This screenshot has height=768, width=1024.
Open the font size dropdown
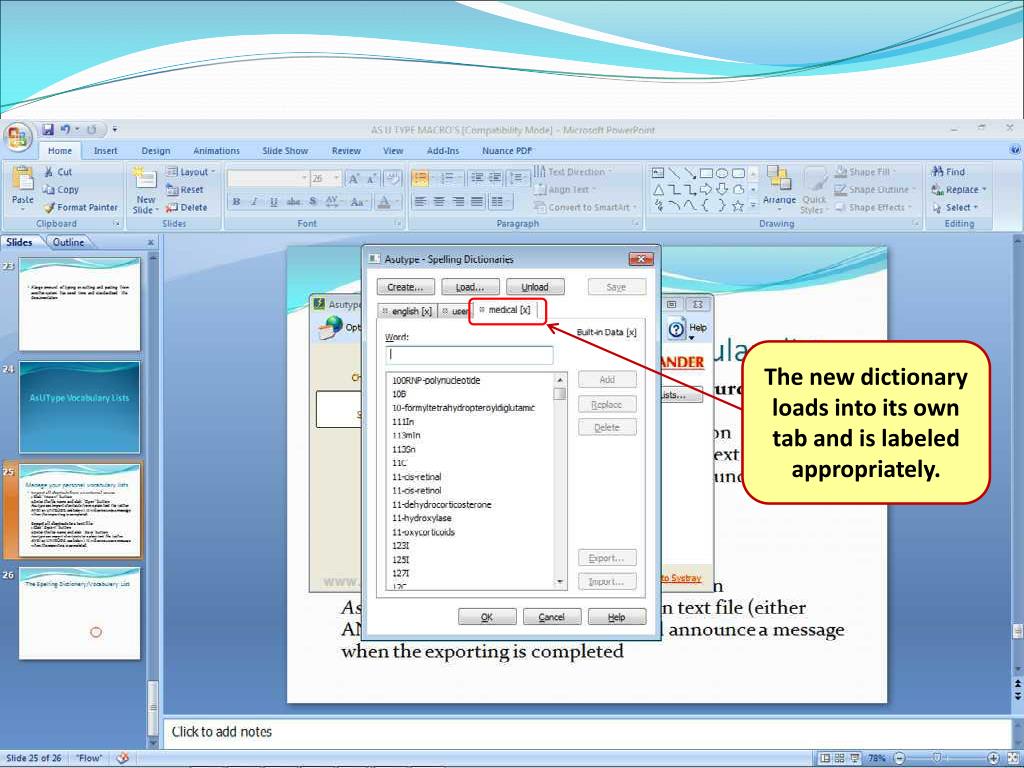click(337, 178)
